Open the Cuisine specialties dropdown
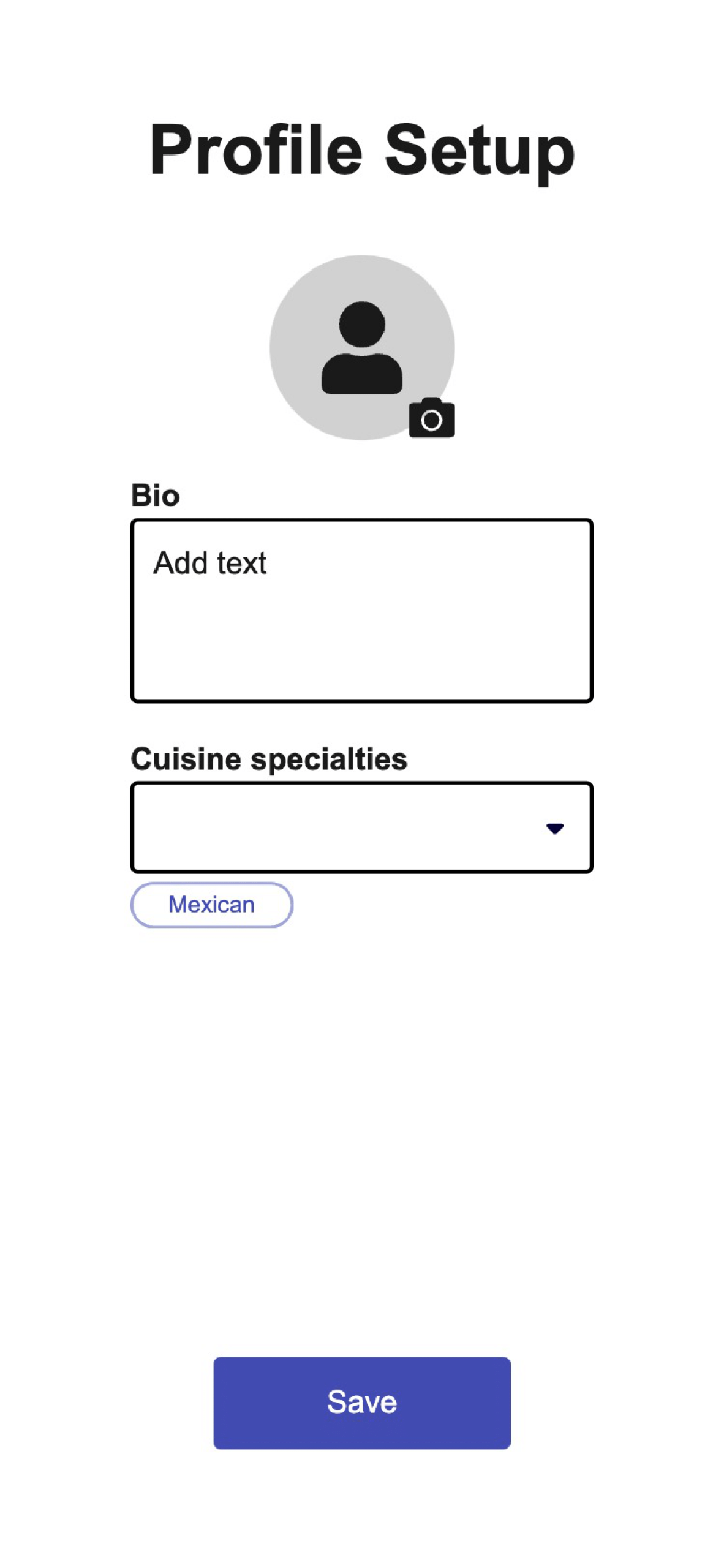724x1568 pixels. (x=361, y=827)
